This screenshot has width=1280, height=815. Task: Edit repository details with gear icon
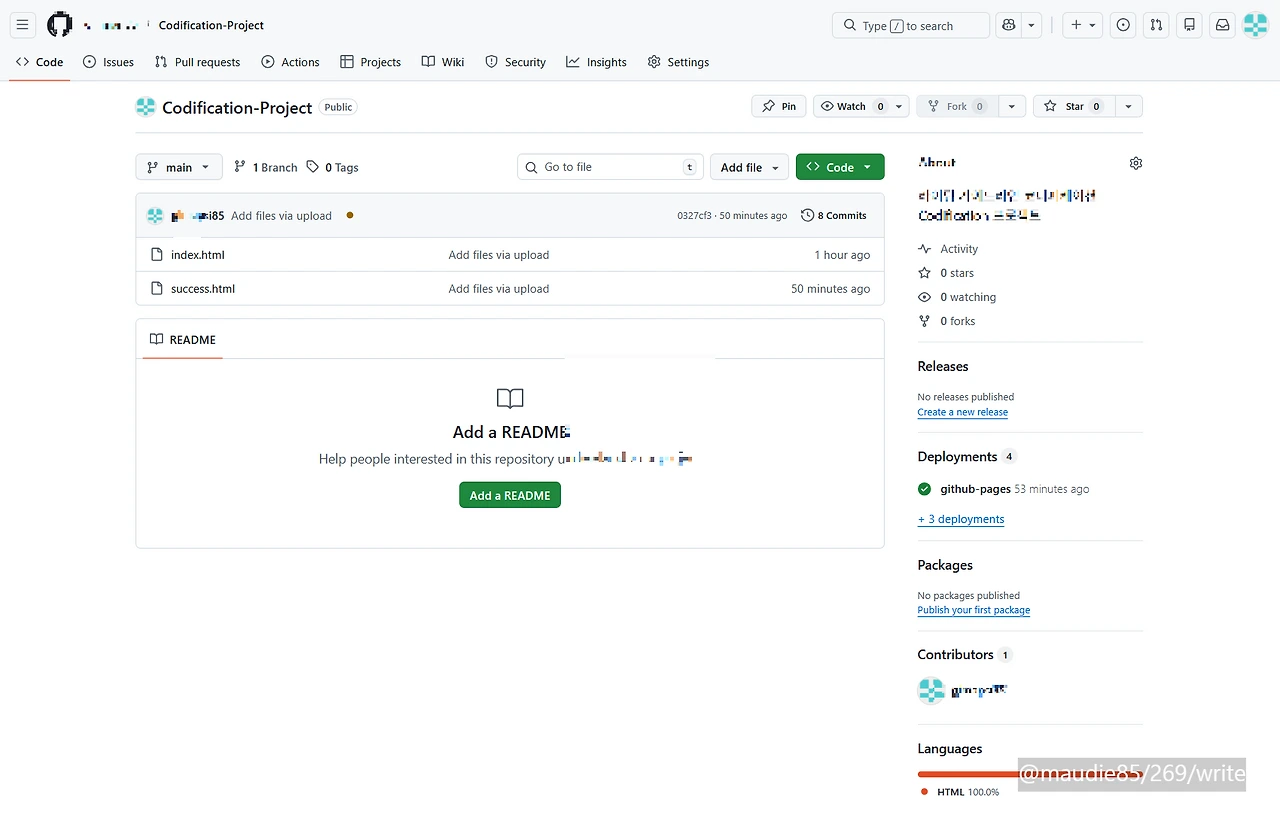(1135, 163)
